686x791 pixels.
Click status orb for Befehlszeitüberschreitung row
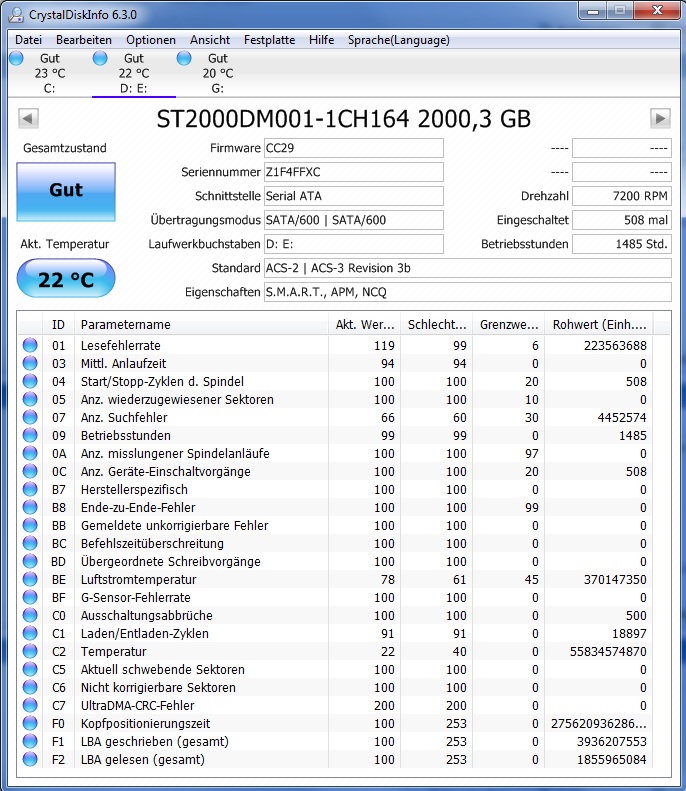click(x=30, y=543)
